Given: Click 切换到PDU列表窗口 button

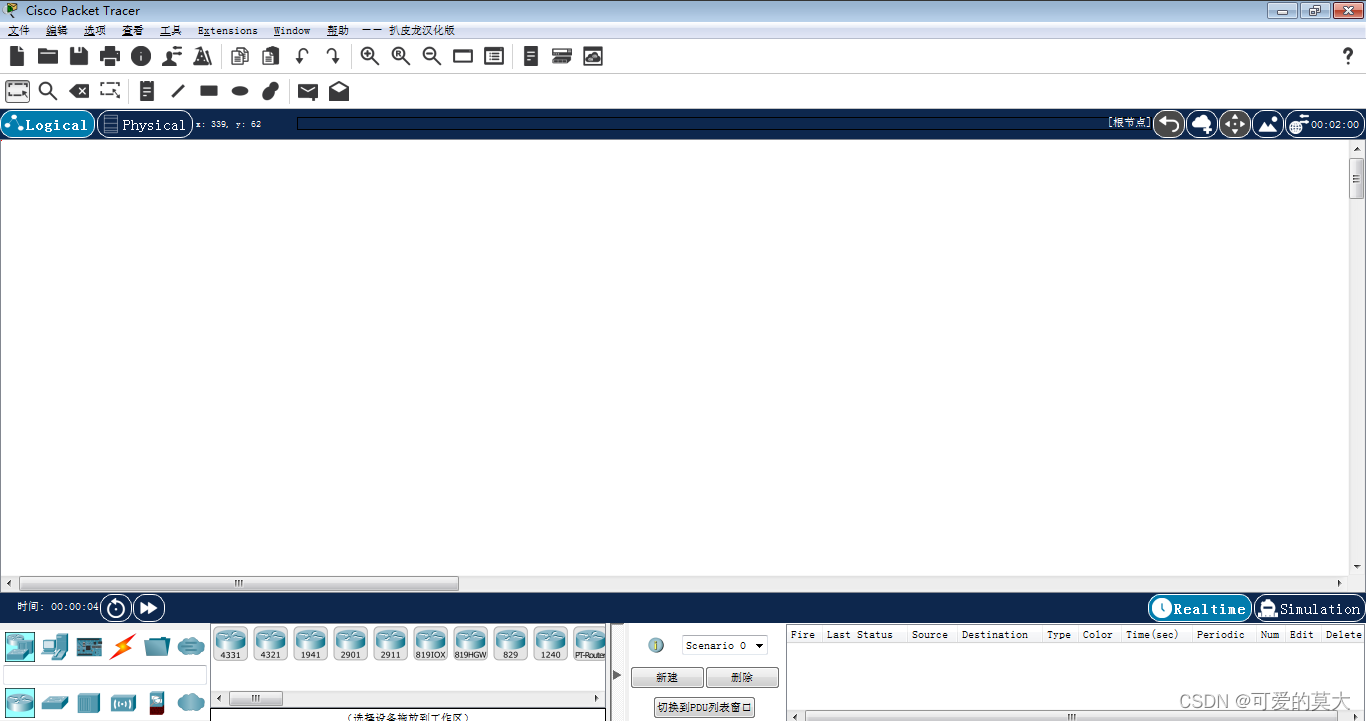Looking at the screenshot, I should point(704,708).
